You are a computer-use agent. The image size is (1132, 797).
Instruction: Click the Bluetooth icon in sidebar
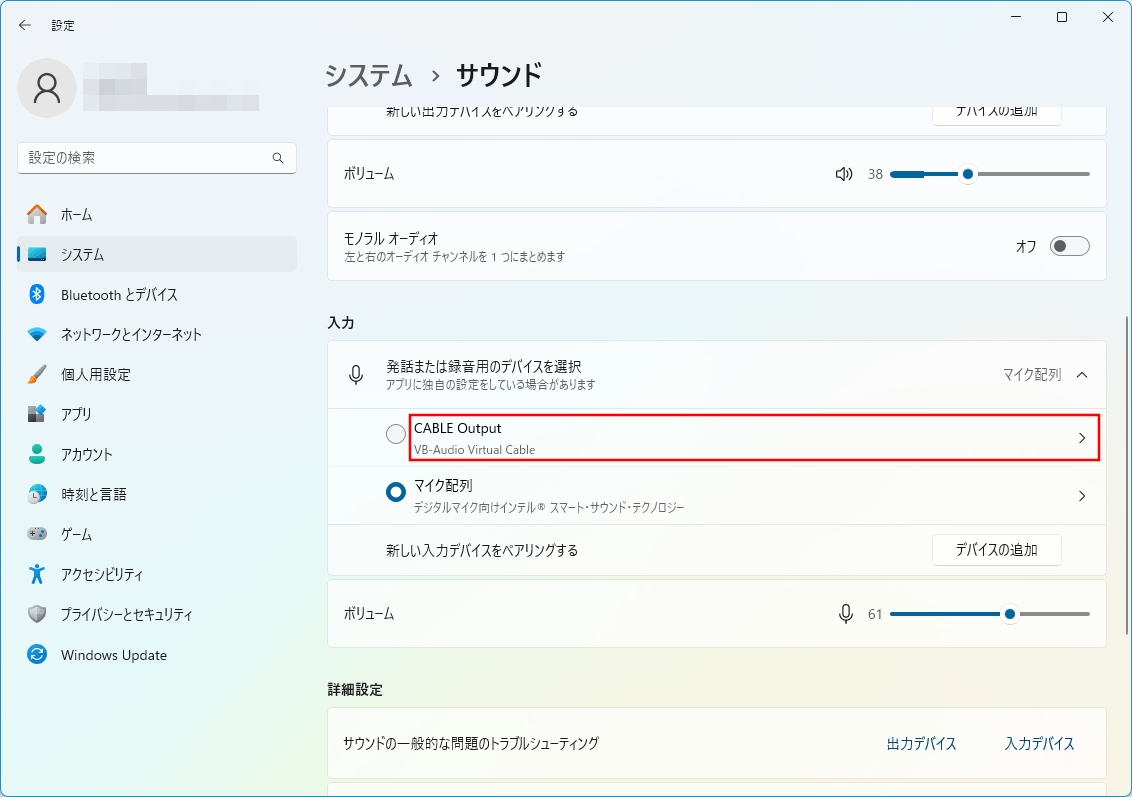37,295
